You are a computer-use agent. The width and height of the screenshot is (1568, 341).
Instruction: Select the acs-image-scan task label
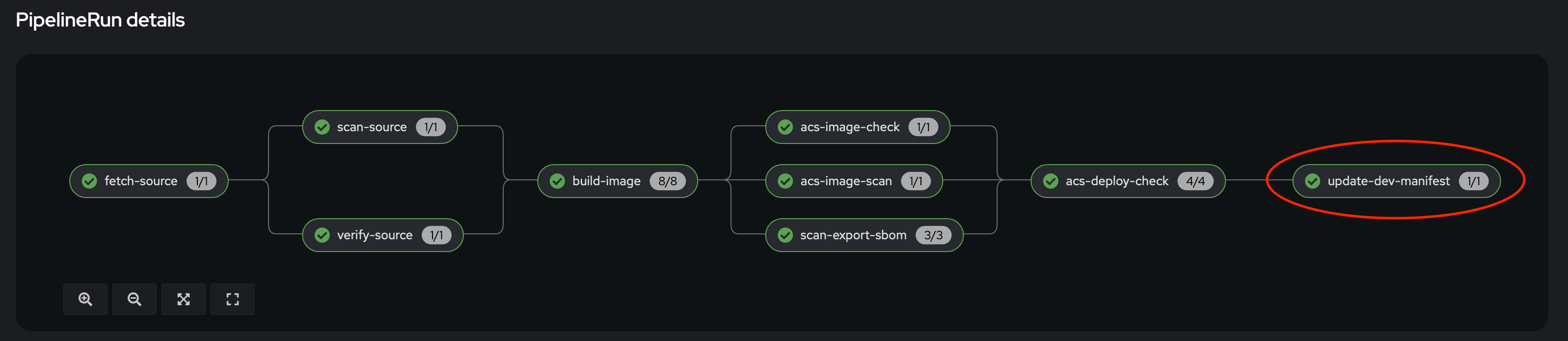point(846,181)
